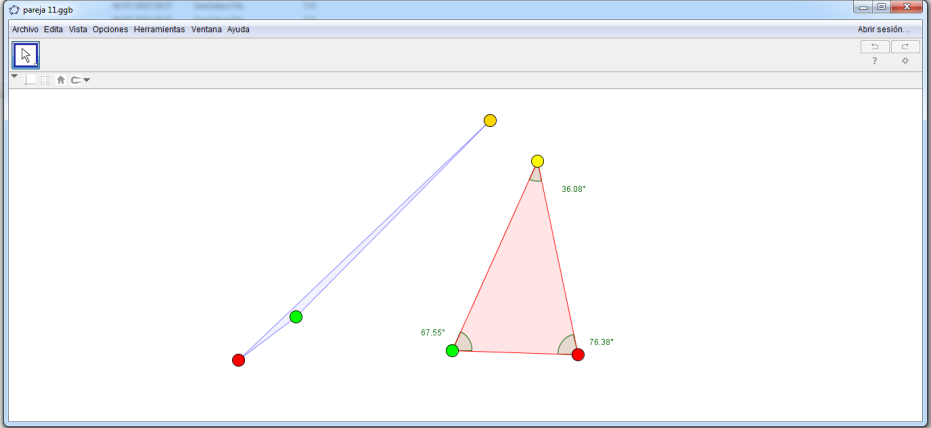This screenshot has height=428, width=931.
Task: Reset to standard view with home icon
Action: (x=60, y=80)
